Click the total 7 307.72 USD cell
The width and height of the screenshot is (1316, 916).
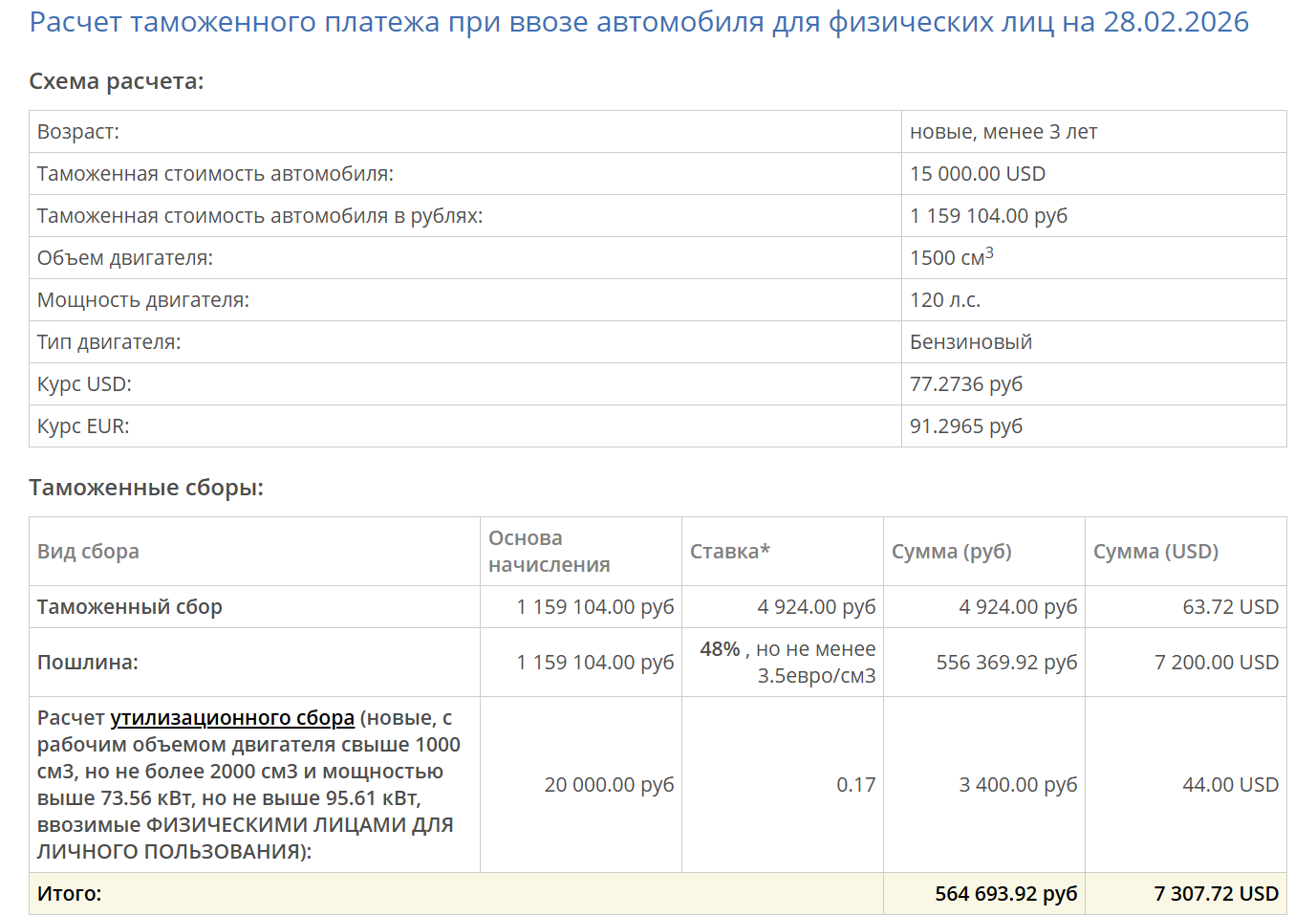[1186, 894]
